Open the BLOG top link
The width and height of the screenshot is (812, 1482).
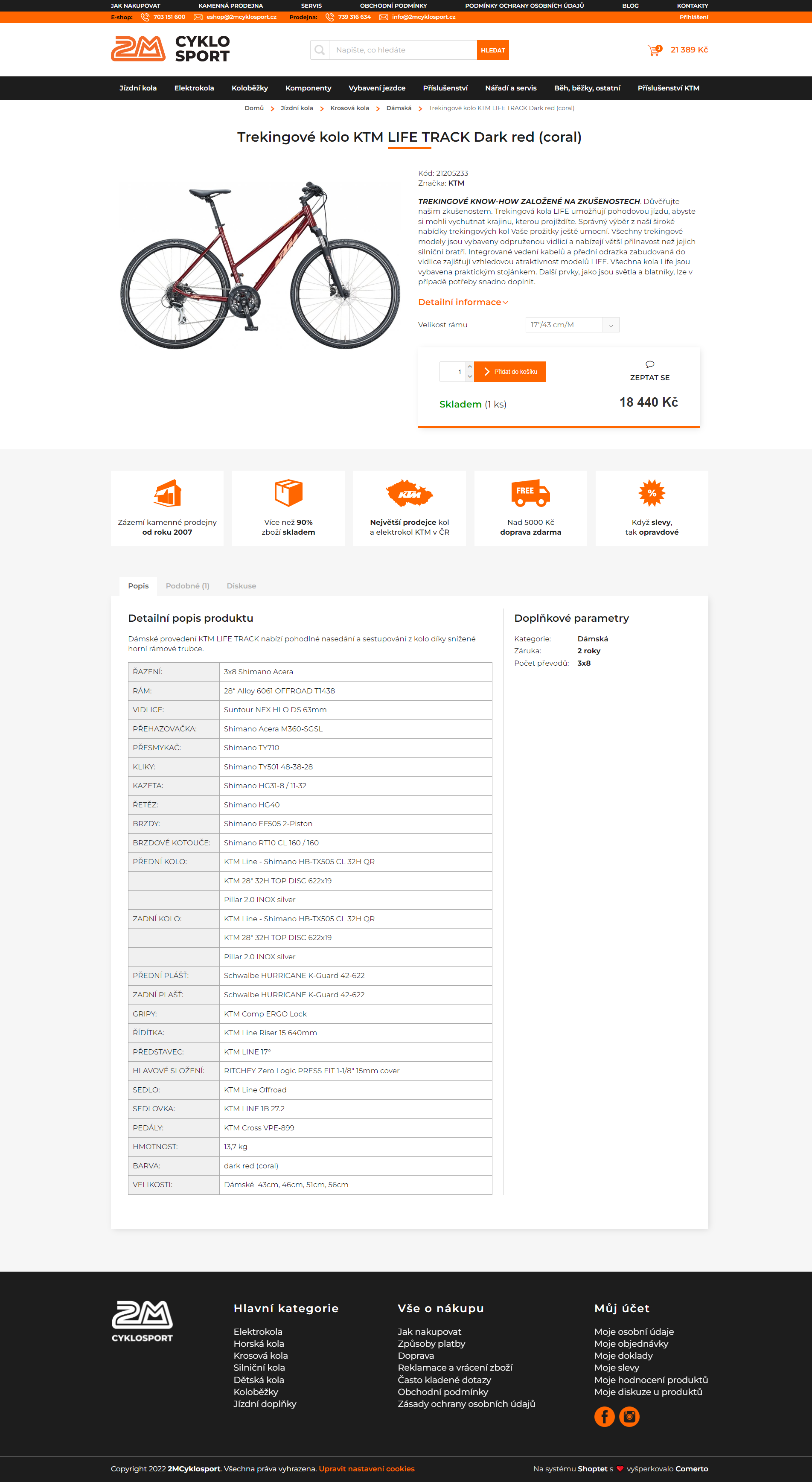[630, 6]
